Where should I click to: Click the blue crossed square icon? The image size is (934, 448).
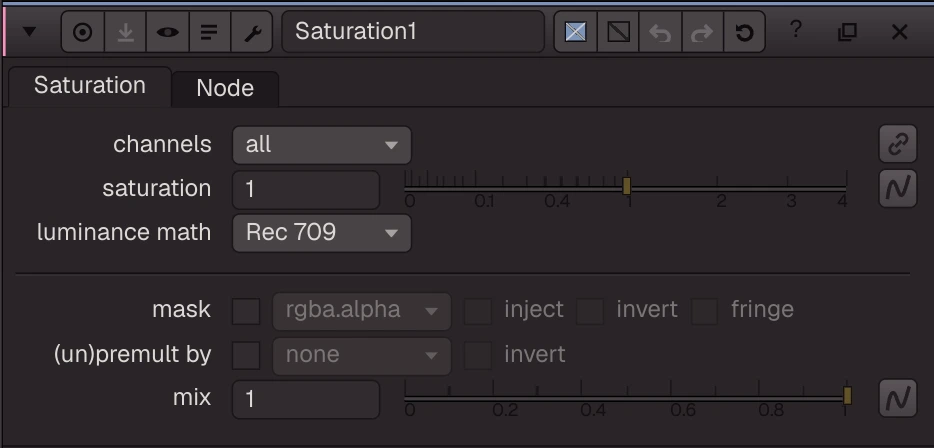(x=575, y=32)
